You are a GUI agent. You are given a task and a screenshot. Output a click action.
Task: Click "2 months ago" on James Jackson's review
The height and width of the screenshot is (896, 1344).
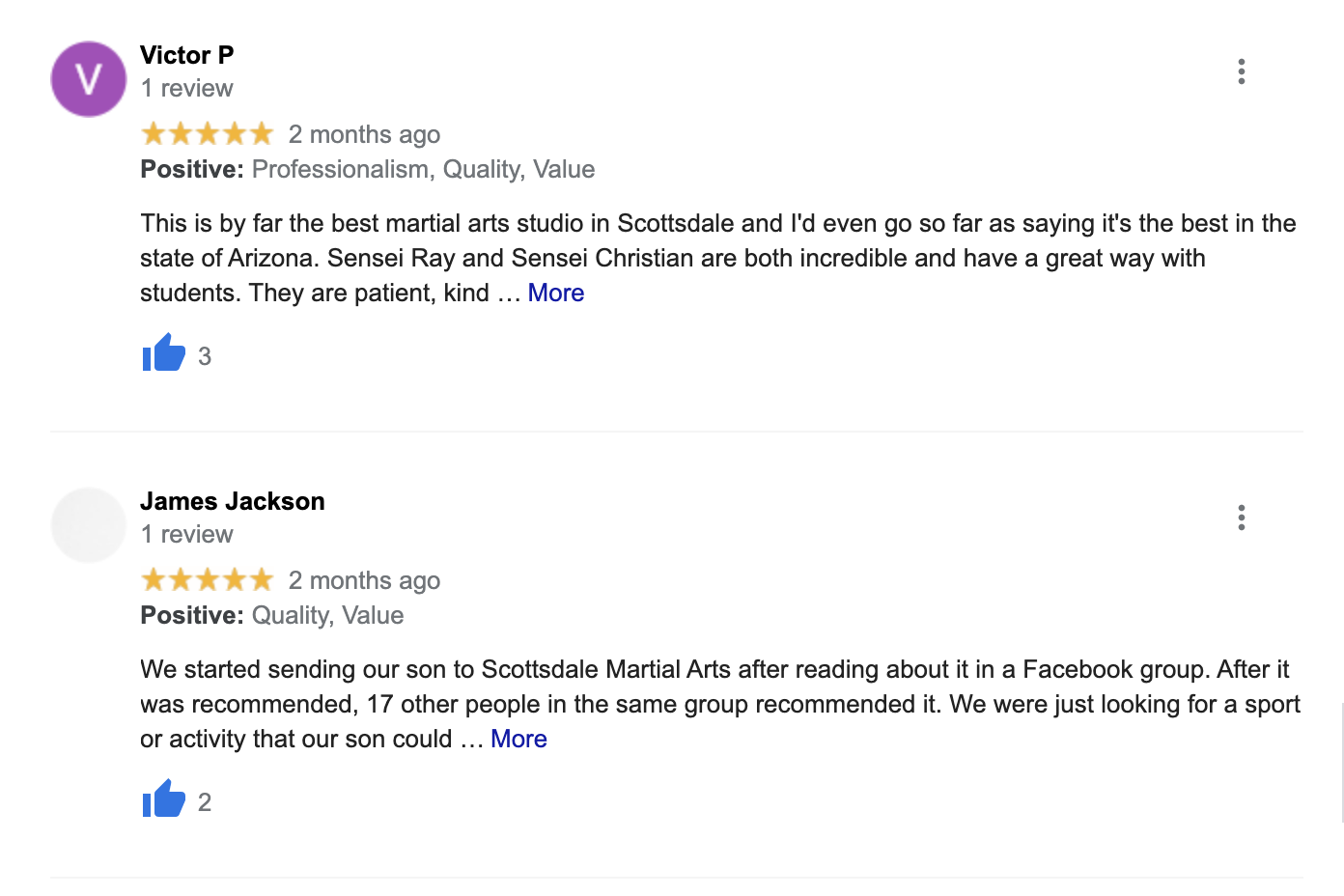click(364, 580)
